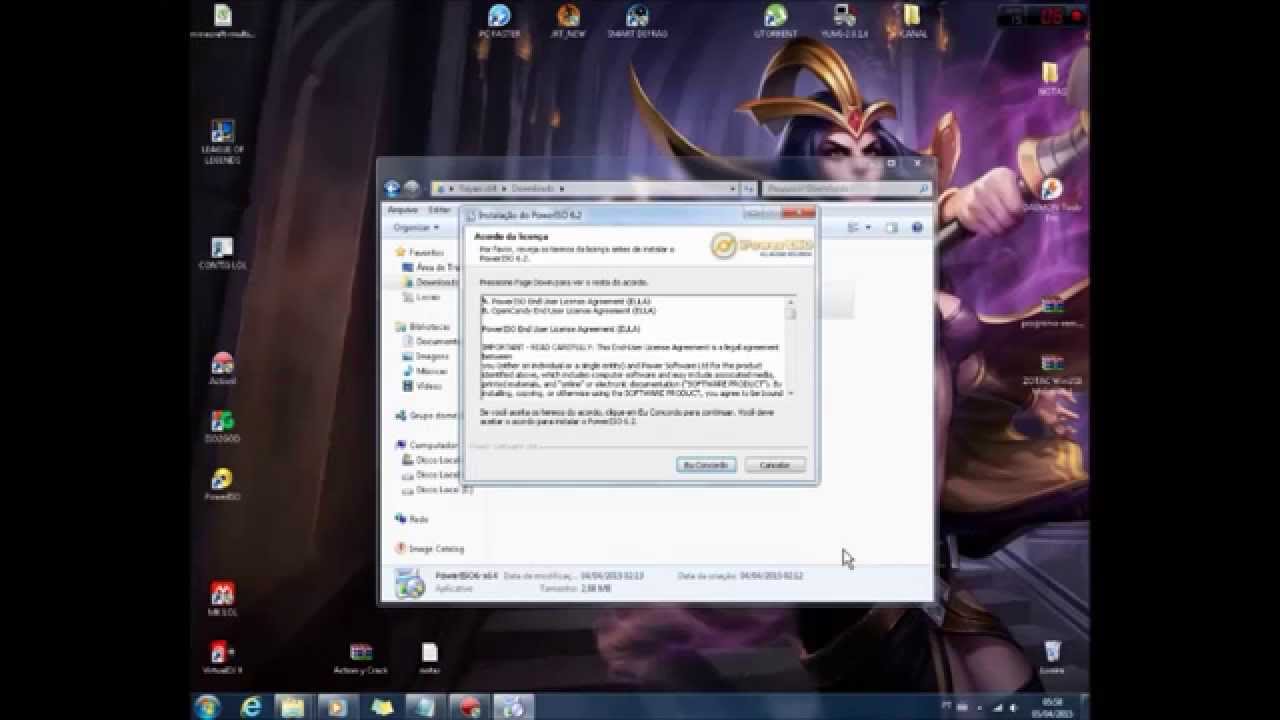This screenshot has width=1280, height=720.
Task: Open Explorer help question mark icon
Action: tap(917, 228)
